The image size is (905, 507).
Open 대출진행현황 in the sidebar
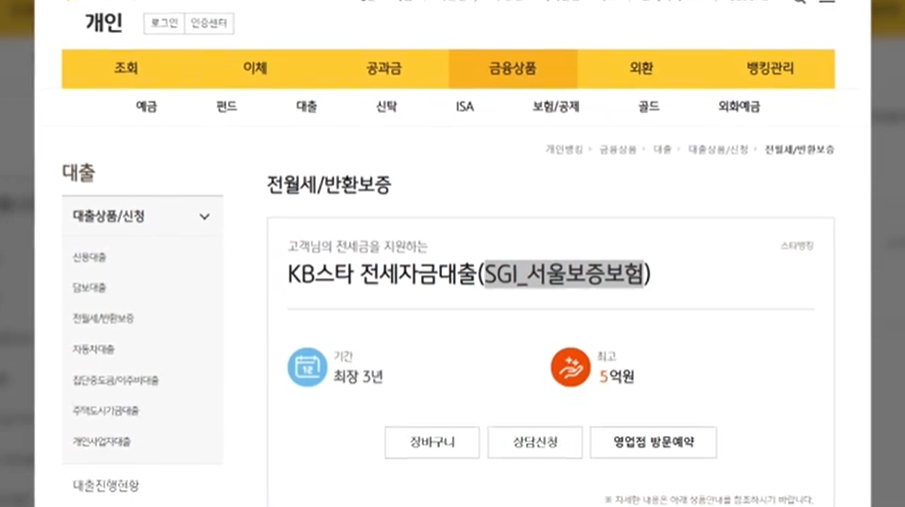(106, 486)
